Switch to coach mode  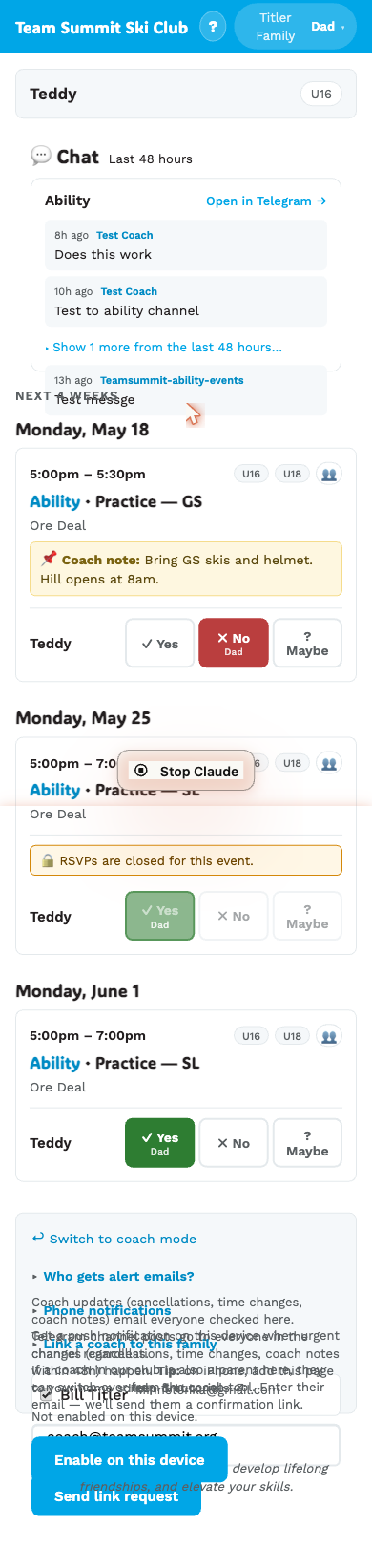[x=114, y=1239]
